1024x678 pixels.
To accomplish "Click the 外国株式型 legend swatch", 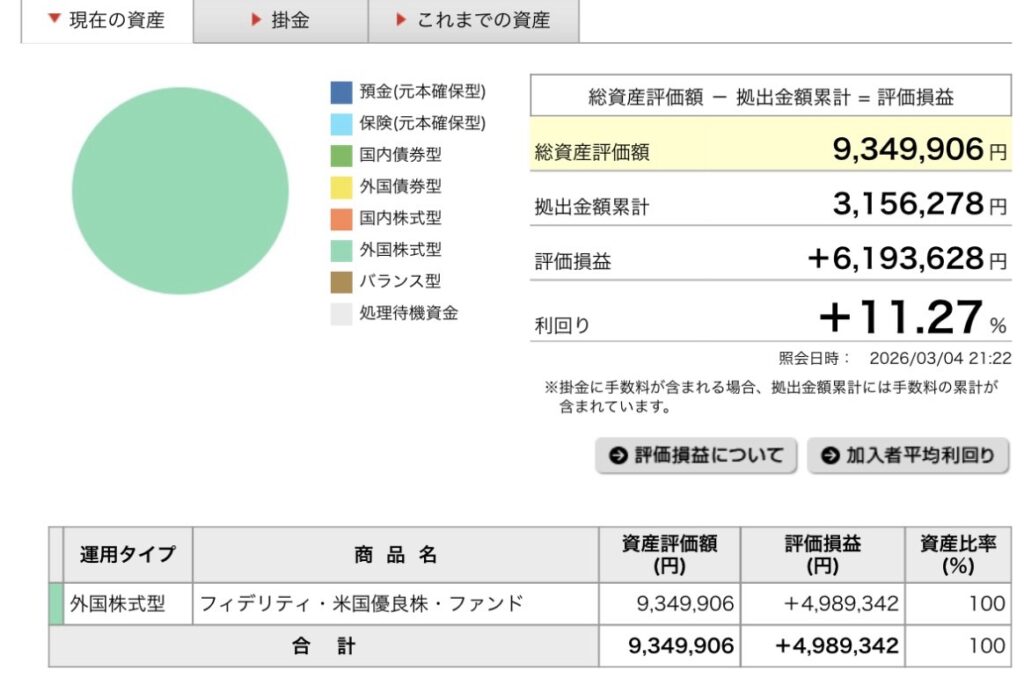I will pos(342,250).
